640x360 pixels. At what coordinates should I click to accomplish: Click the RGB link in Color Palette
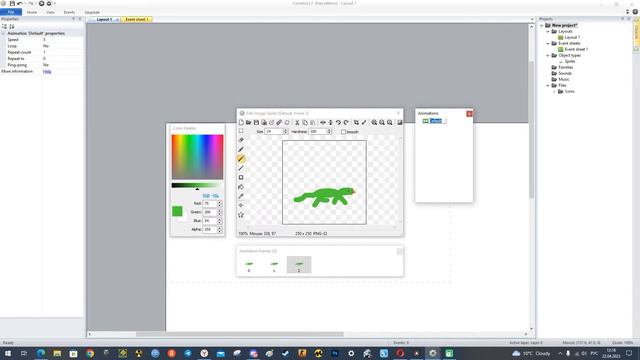point(206,196)
